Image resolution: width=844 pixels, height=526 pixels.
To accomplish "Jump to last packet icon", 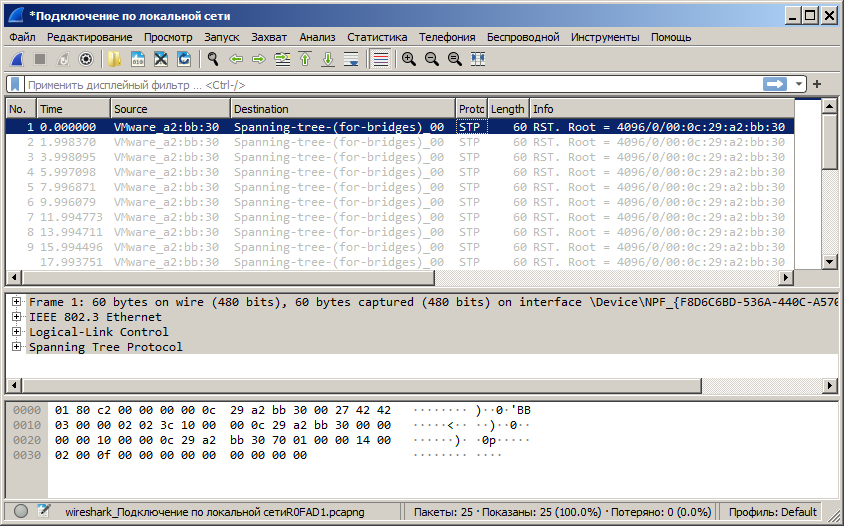I will 328,59.
